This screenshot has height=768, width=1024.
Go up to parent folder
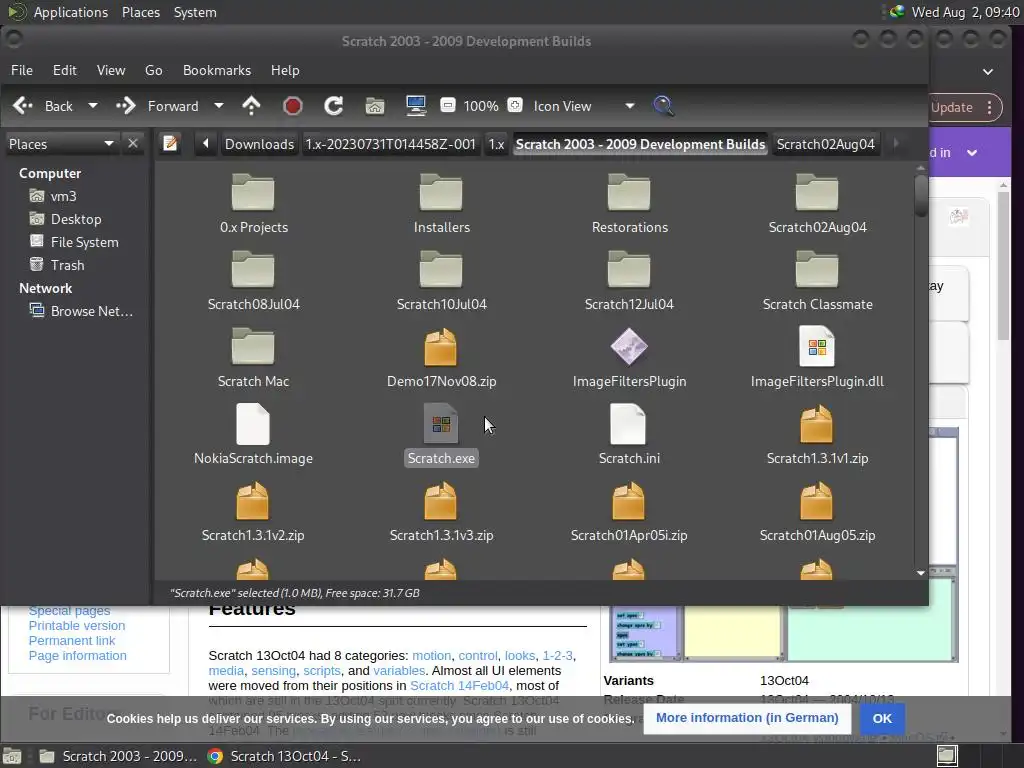click(251, 106)
